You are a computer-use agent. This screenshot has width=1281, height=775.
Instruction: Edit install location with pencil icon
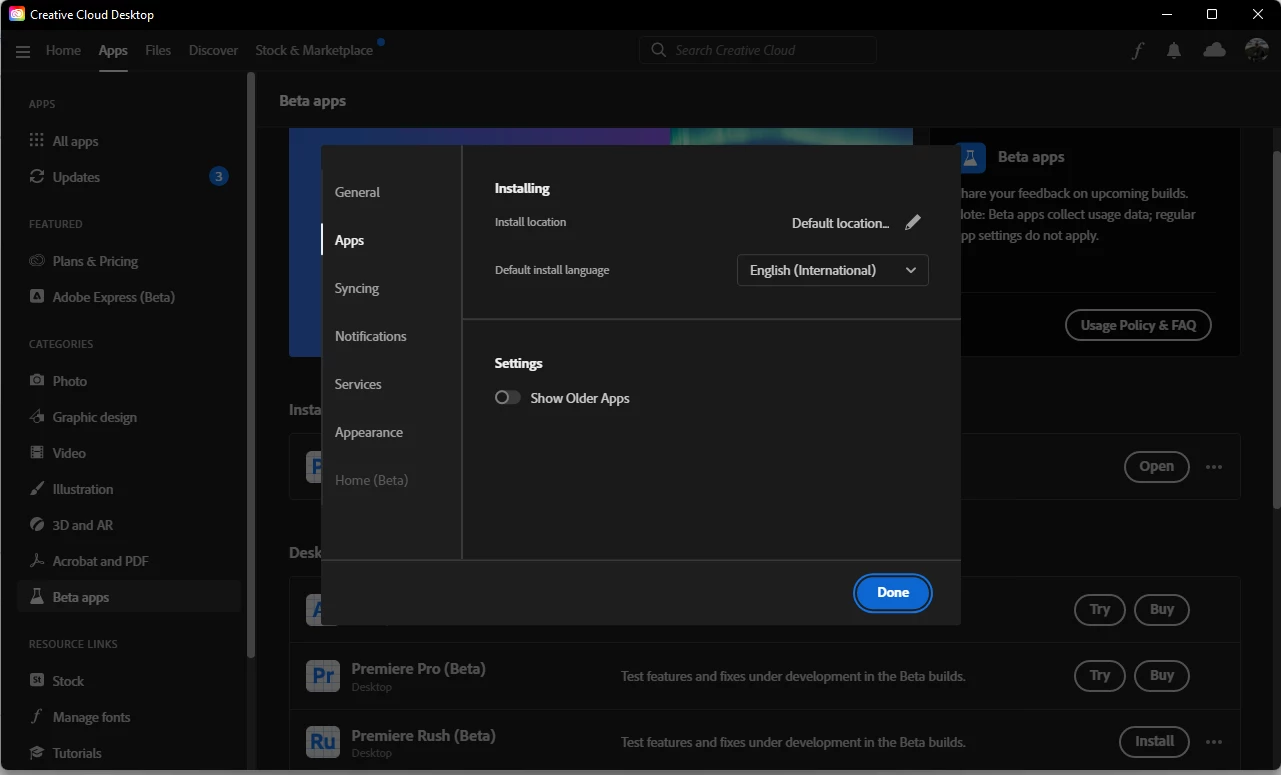point(912,223)
